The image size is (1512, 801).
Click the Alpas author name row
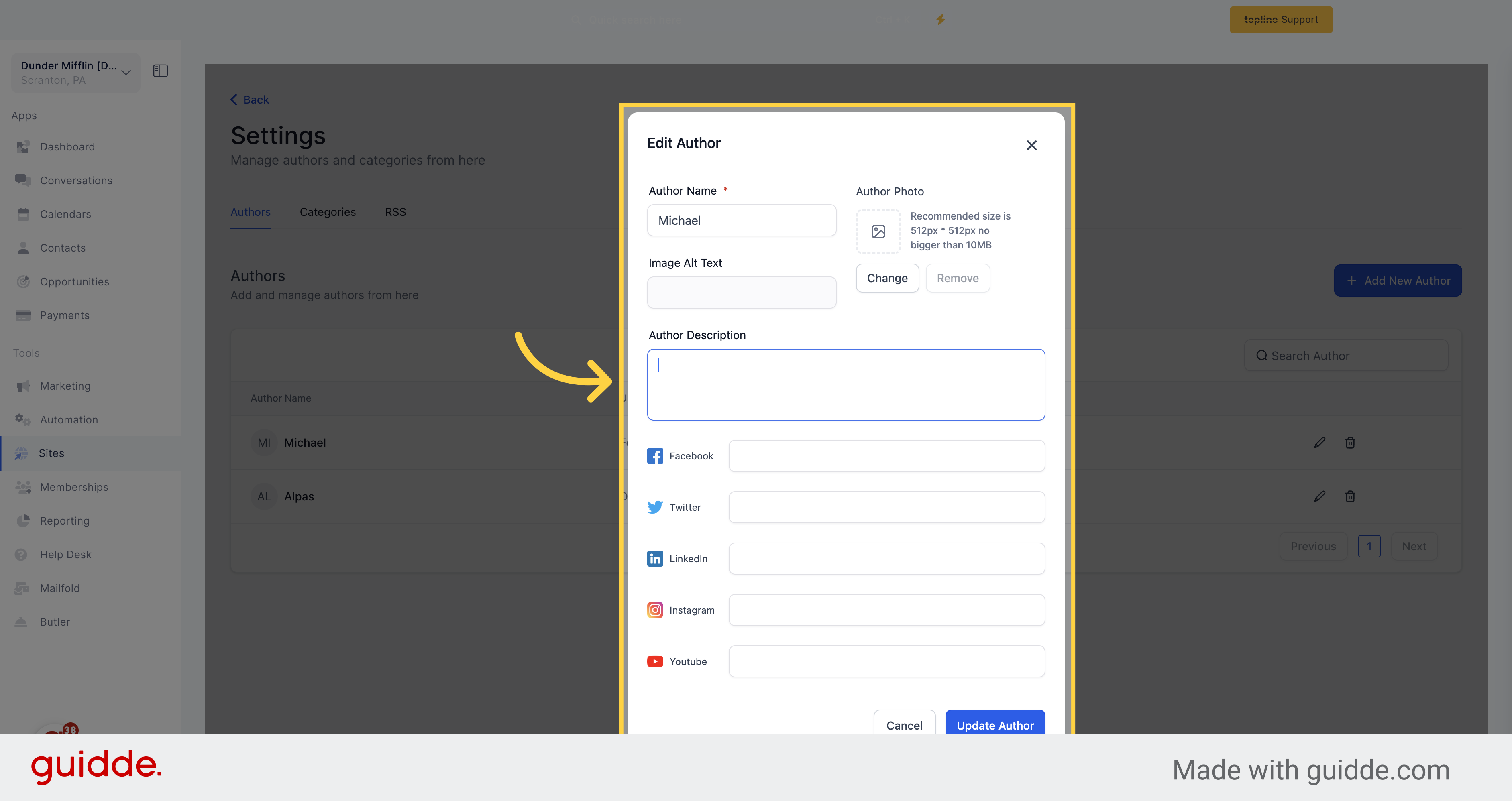tap(299, 496)
